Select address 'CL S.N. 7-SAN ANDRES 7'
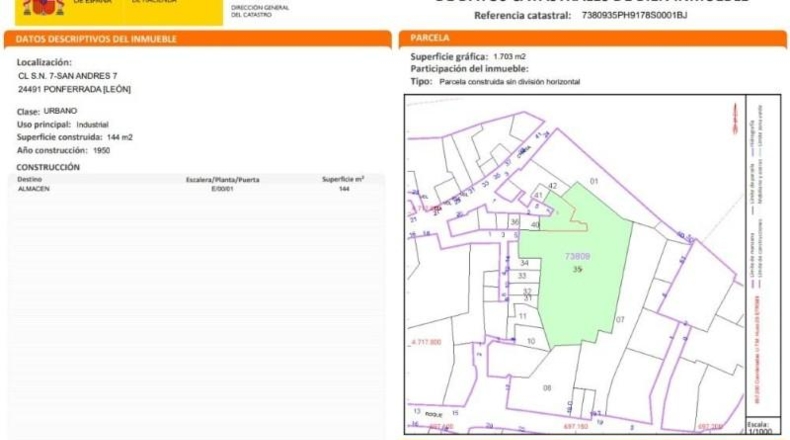 pos(68,76)
